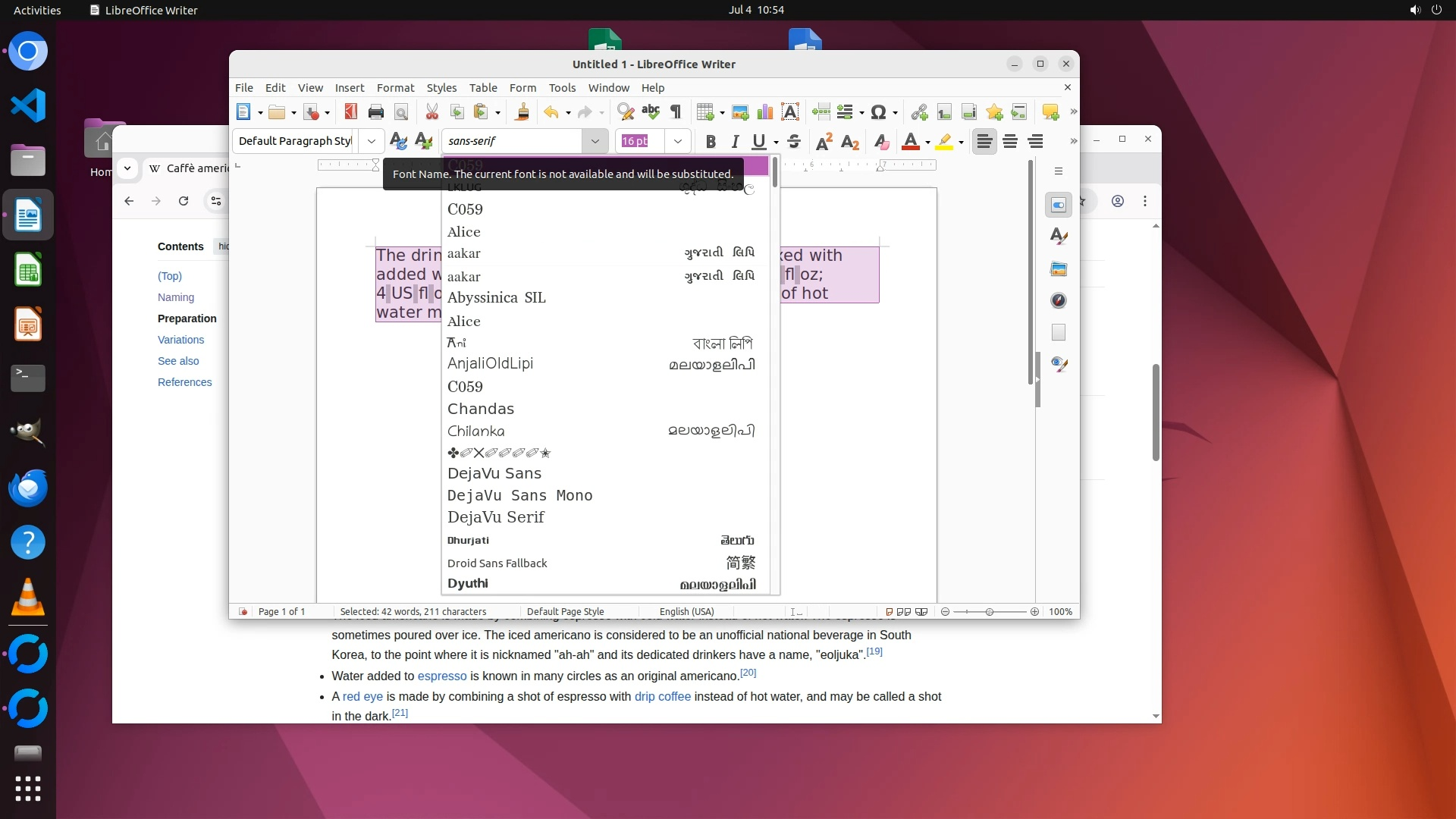Click the Strikethrough formatting icon
Screen dimensions: 1456x819
coord(794,141)
